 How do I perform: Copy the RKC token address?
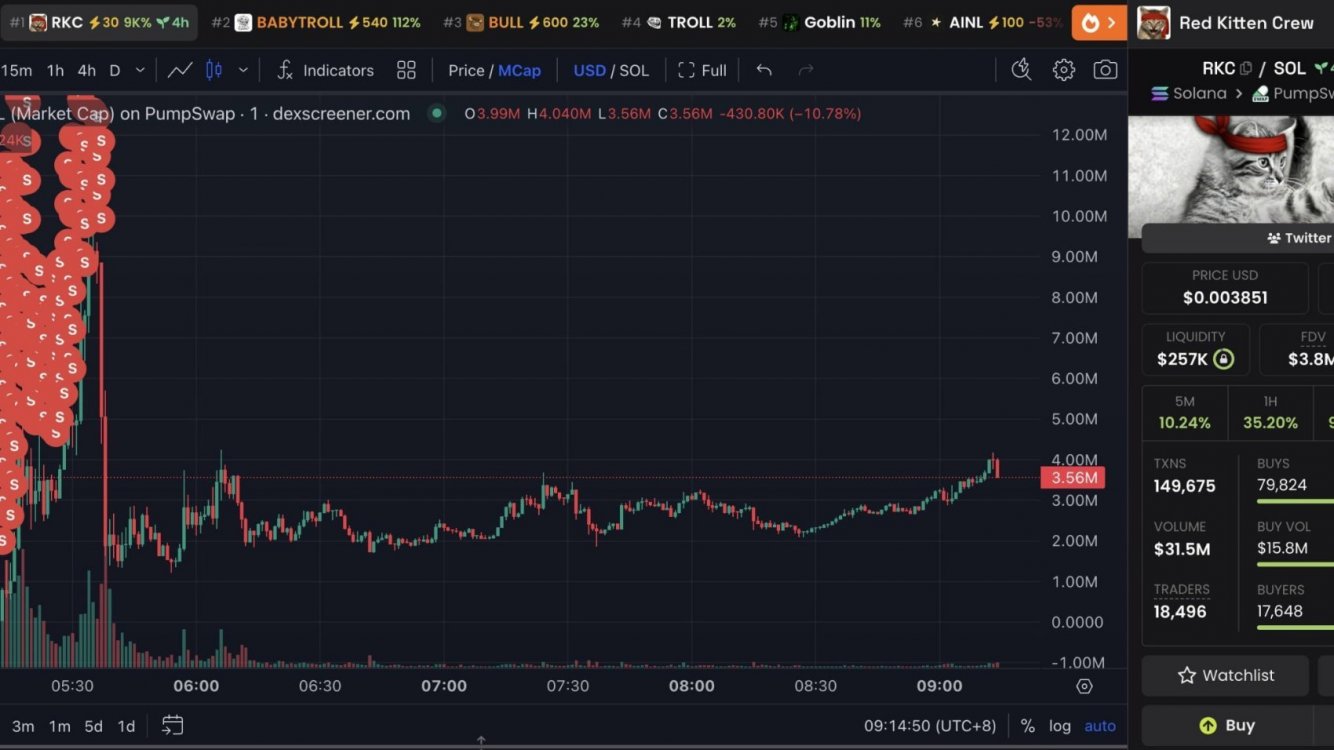pos(1246,69)
